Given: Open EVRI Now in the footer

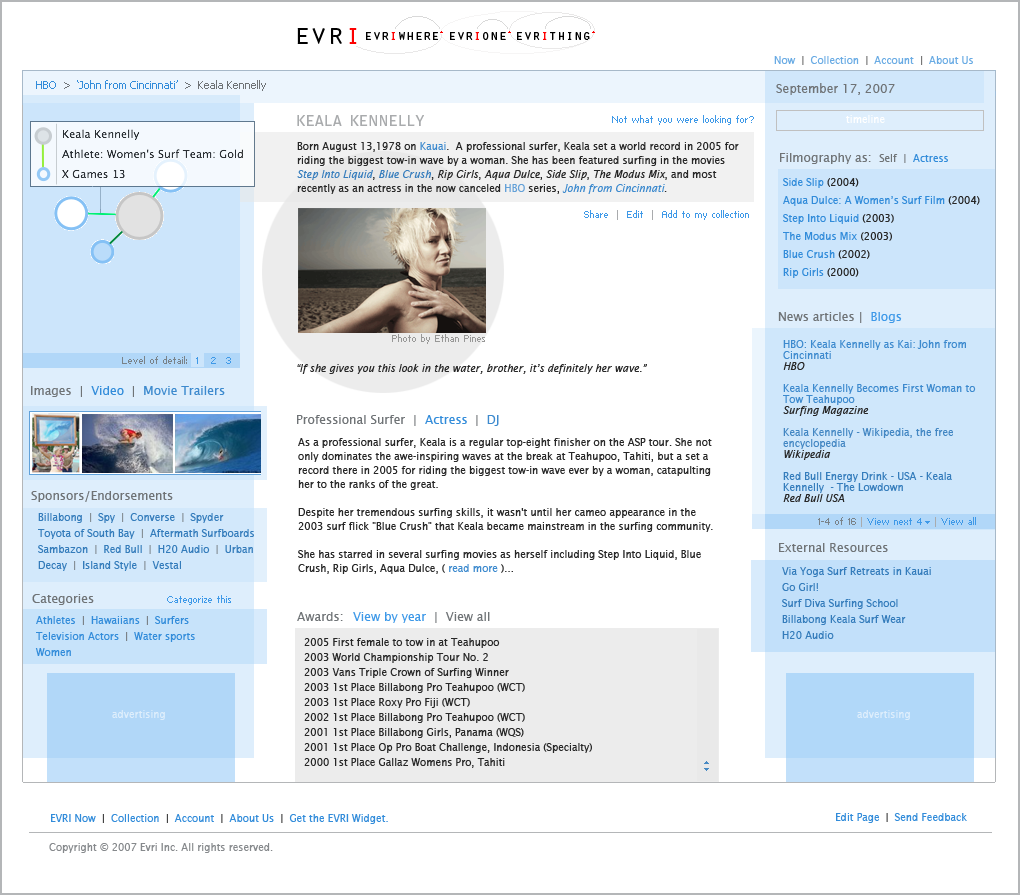Looking at the screenshot, I should click(x=73, y=818).
